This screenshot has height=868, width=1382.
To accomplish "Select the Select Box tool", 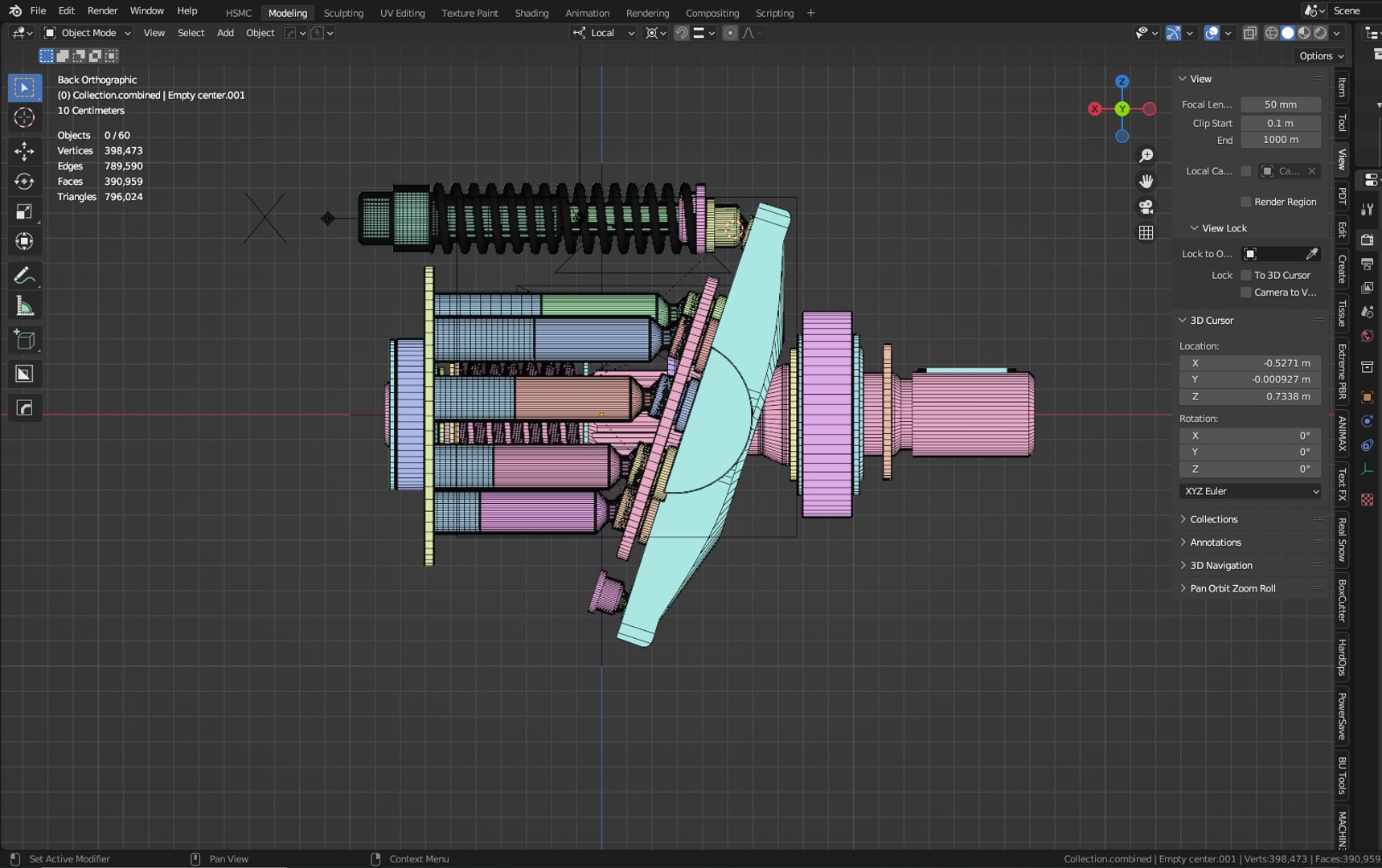I will tap(24, 87).
